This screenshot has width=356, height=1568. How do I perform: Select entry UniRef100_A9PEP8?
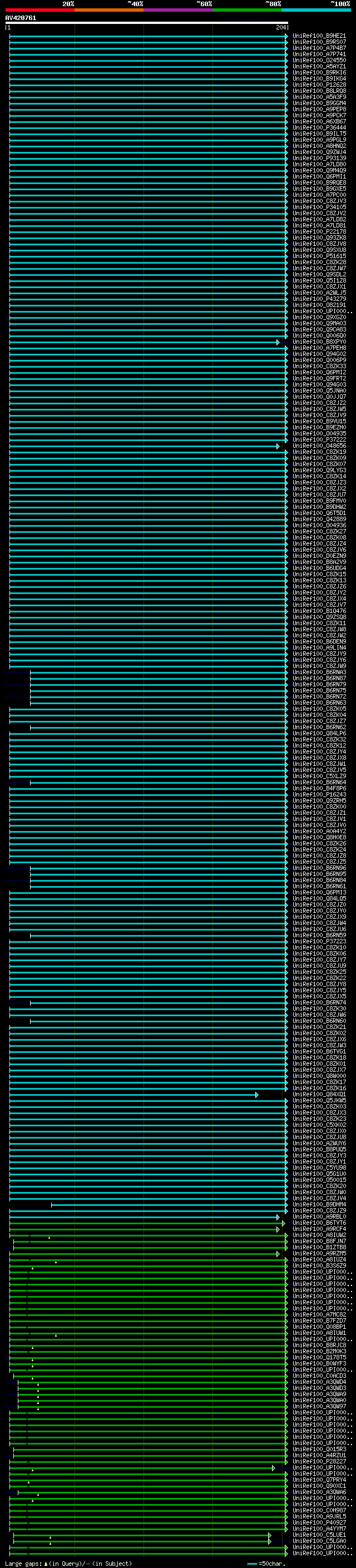coord(319,110)
